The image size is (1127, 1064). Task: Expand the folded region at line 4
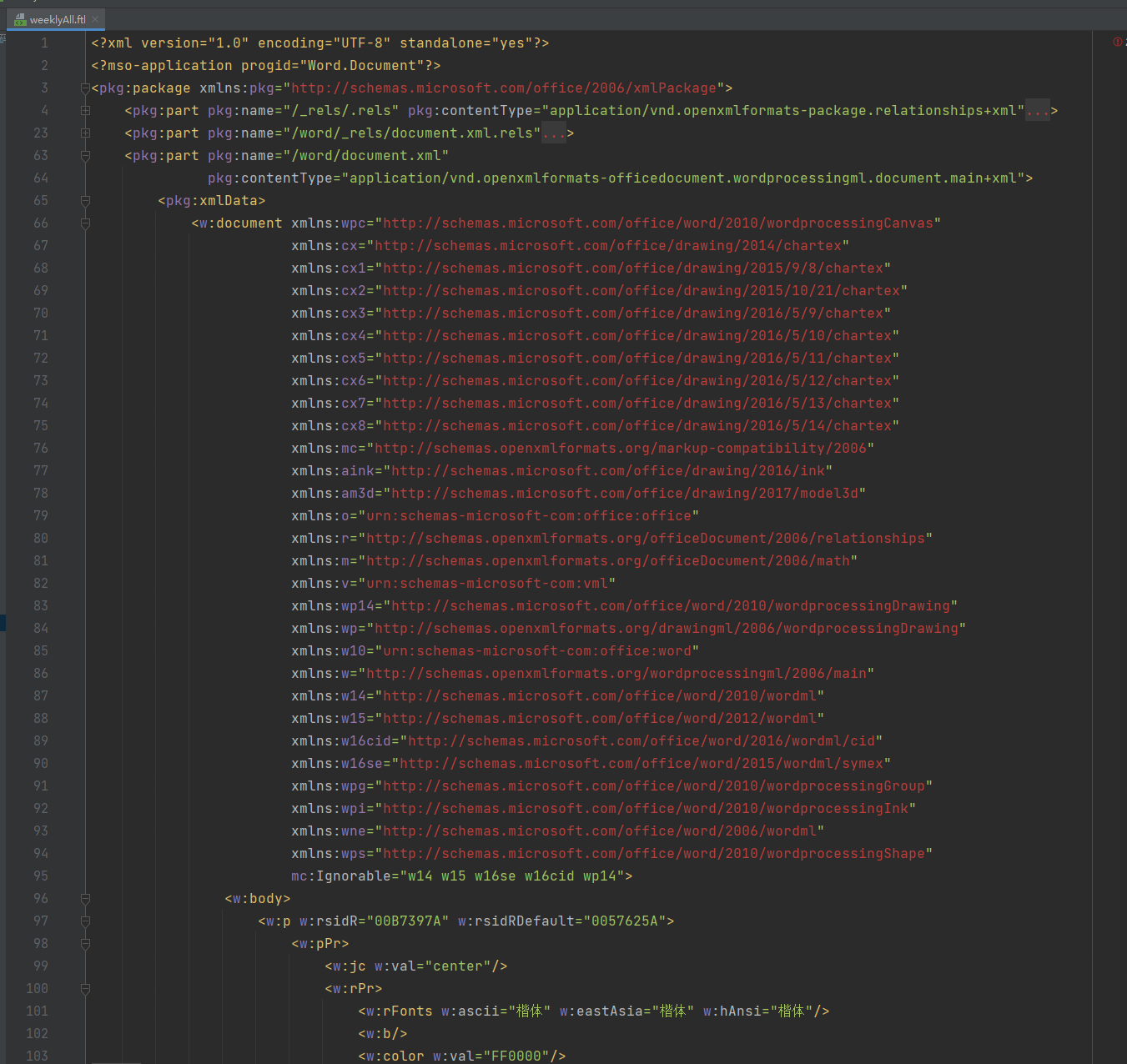click(x=85, y=111)
